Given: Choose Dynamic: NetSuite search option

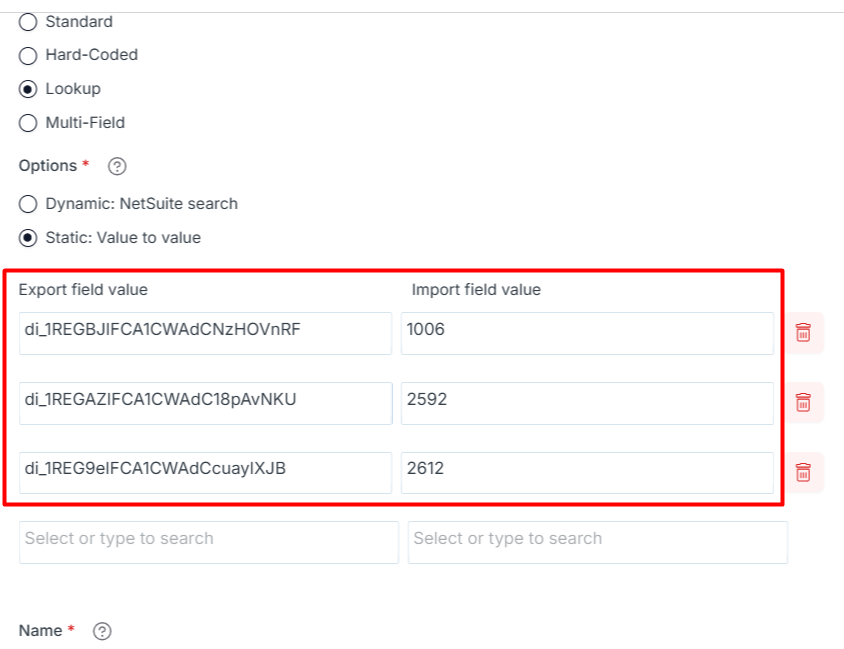Looking at the screenshot, I should 28,204.
